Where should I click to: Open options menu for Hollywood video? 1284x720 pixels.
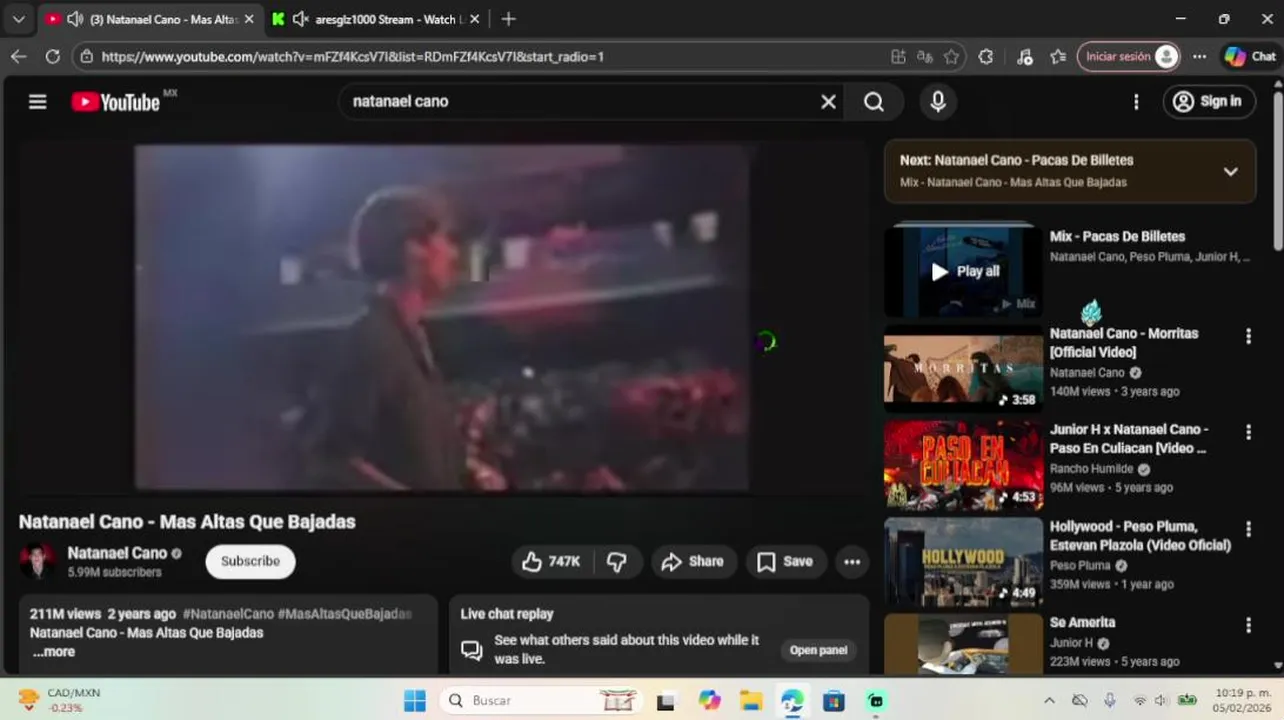[1248, 529]
